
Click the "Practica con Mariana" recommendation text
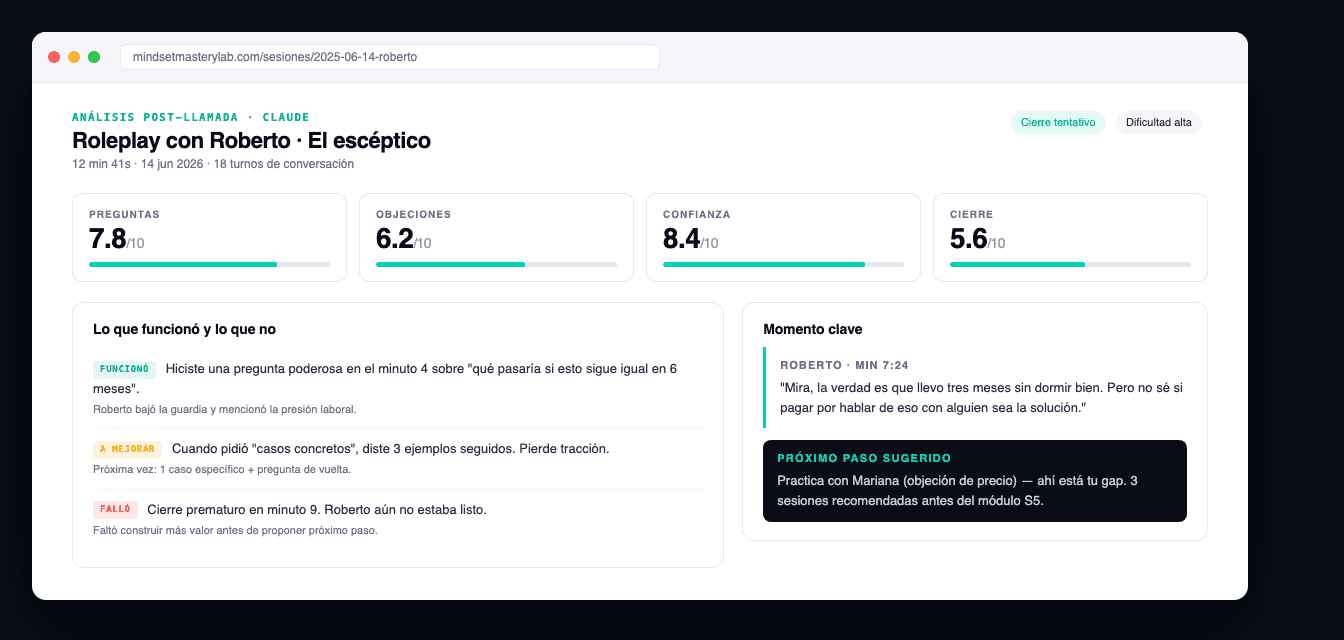pos(957,491)
